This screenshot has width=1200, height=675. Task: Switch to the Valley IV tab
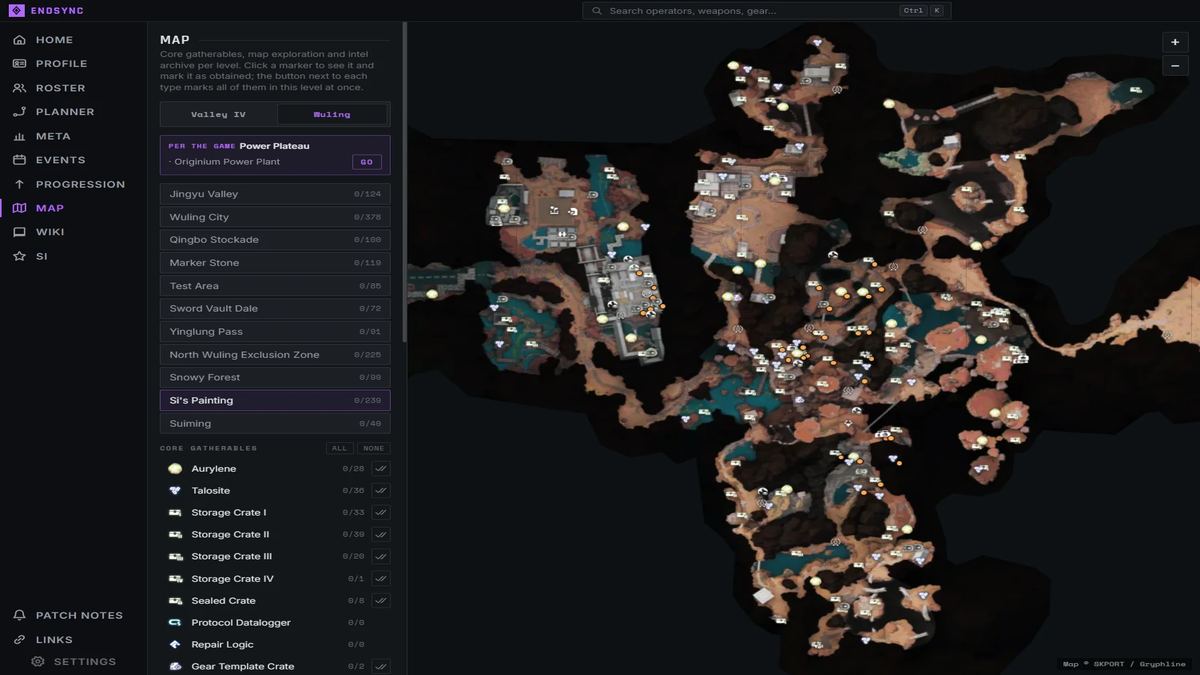(x=218, y=114)
